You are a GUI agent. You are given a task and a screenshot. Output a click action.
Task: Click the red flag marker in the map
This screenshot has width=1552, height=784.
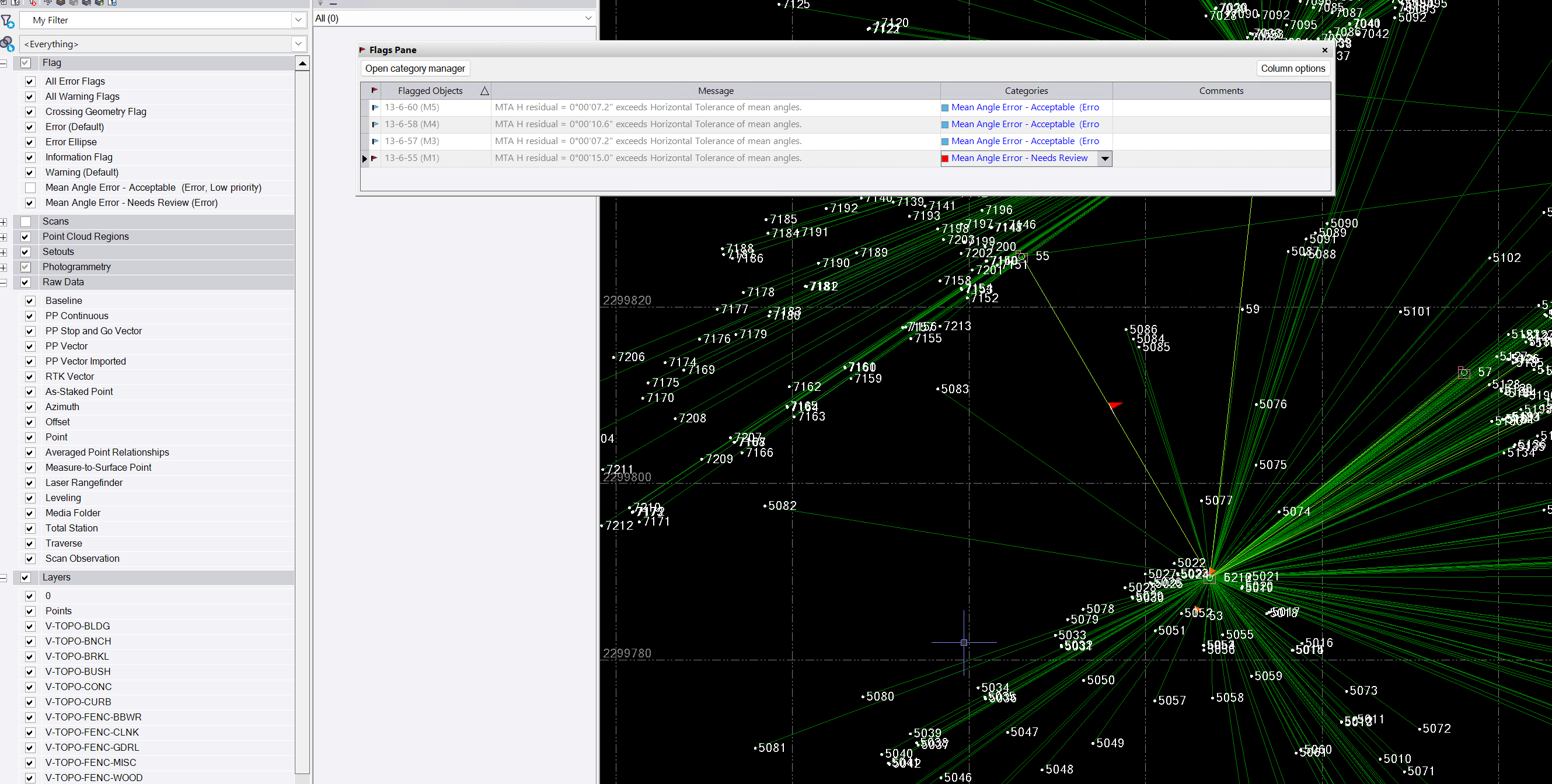click(1115, 405)
